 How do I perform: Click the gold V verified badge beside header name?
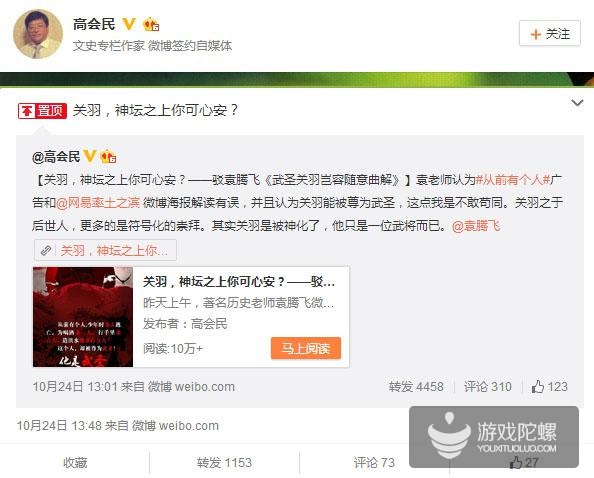pyautogui.click(x=129, y=24)
